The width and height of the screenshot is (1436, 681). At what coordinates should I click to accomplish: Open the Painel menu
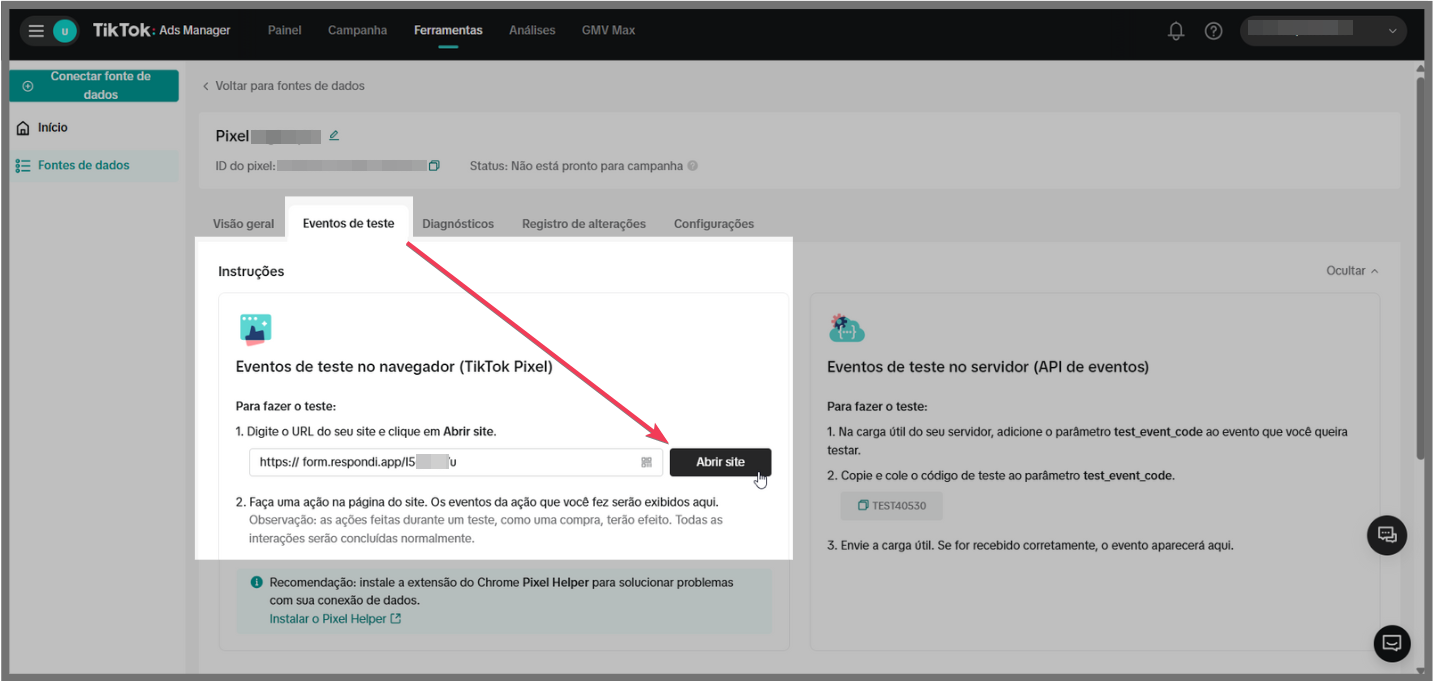[x=285, y=30]
